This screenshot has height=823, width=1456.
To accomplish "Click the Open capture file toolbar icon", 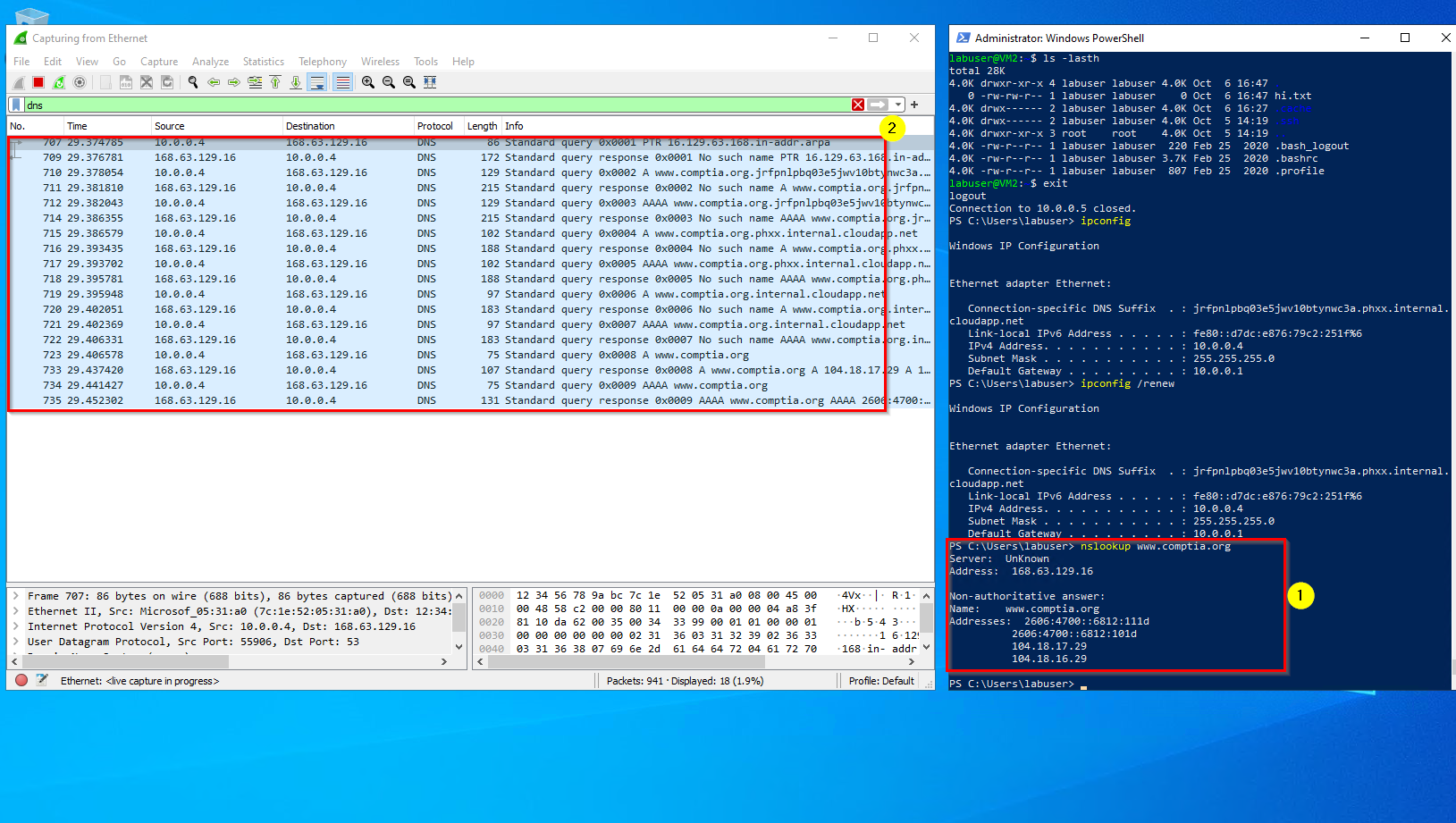I will click(105, 82).
